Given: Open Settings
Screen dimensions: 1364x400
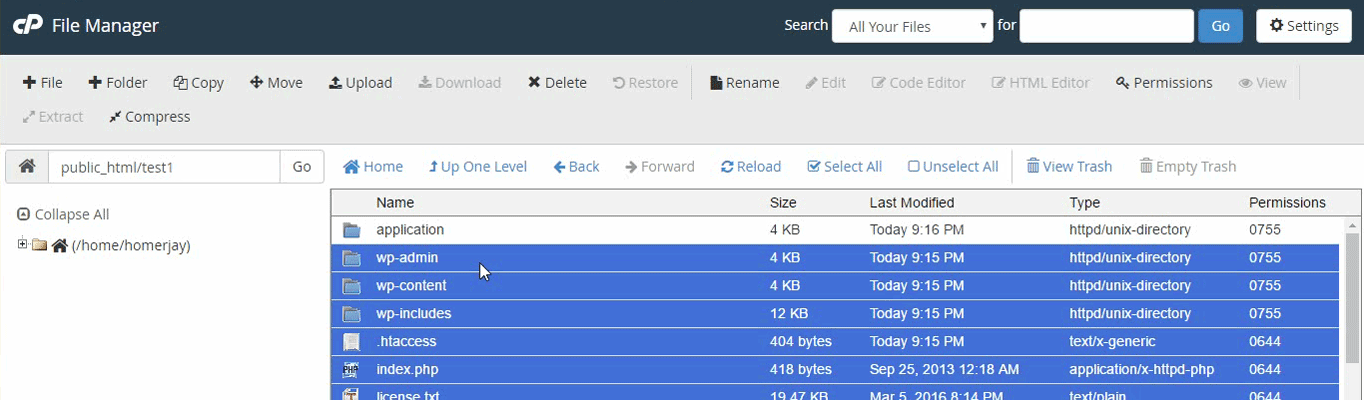Looking at the screenshot, I should click(1304, 26).
